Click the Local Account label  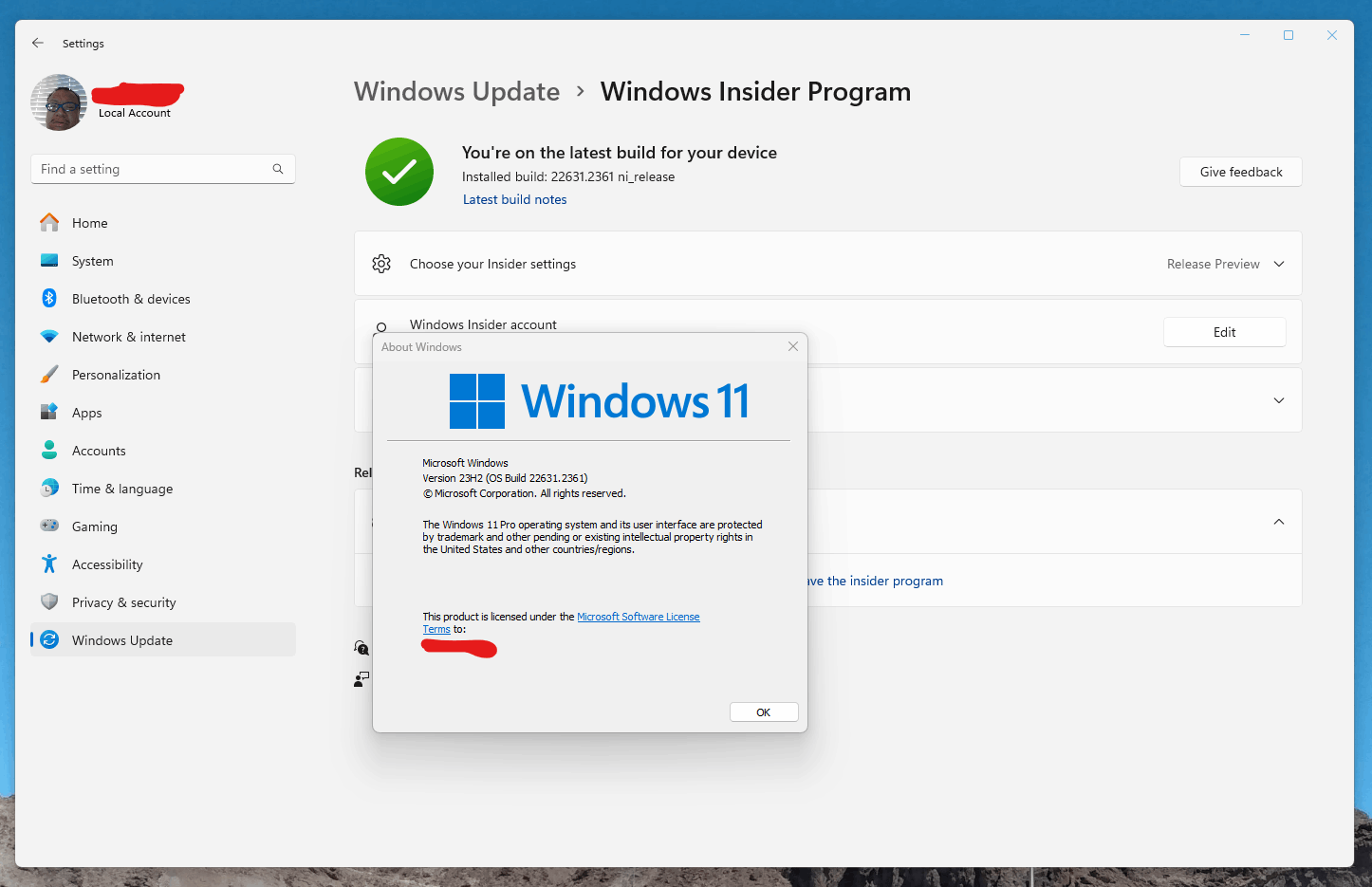[135, 113]
